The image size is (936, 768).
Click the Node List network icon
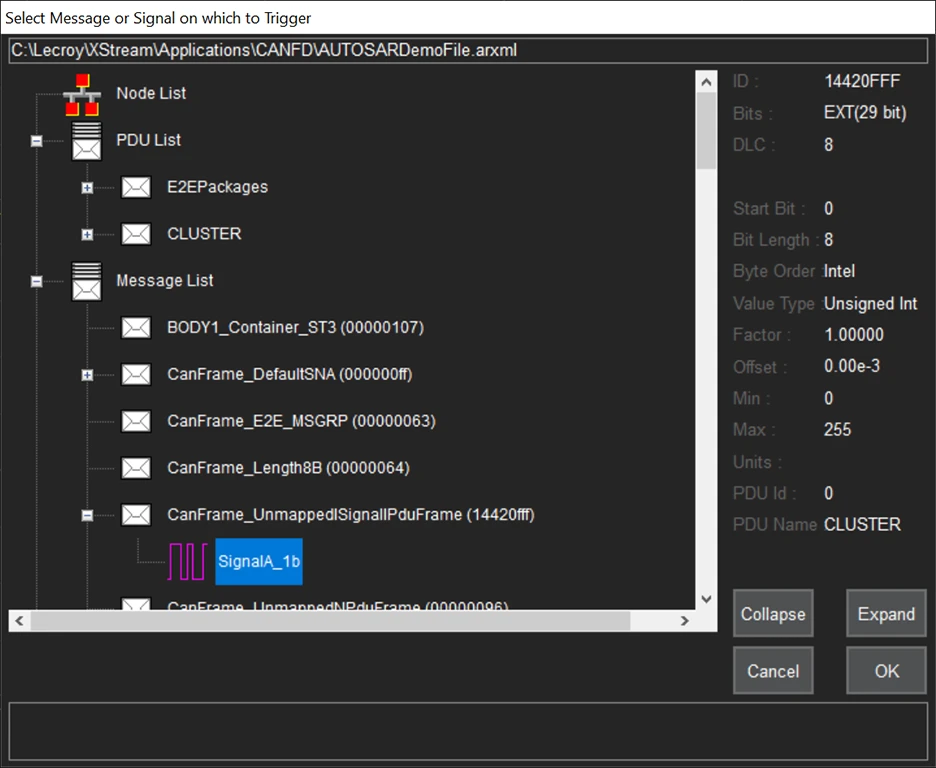(x=82, y=94)
